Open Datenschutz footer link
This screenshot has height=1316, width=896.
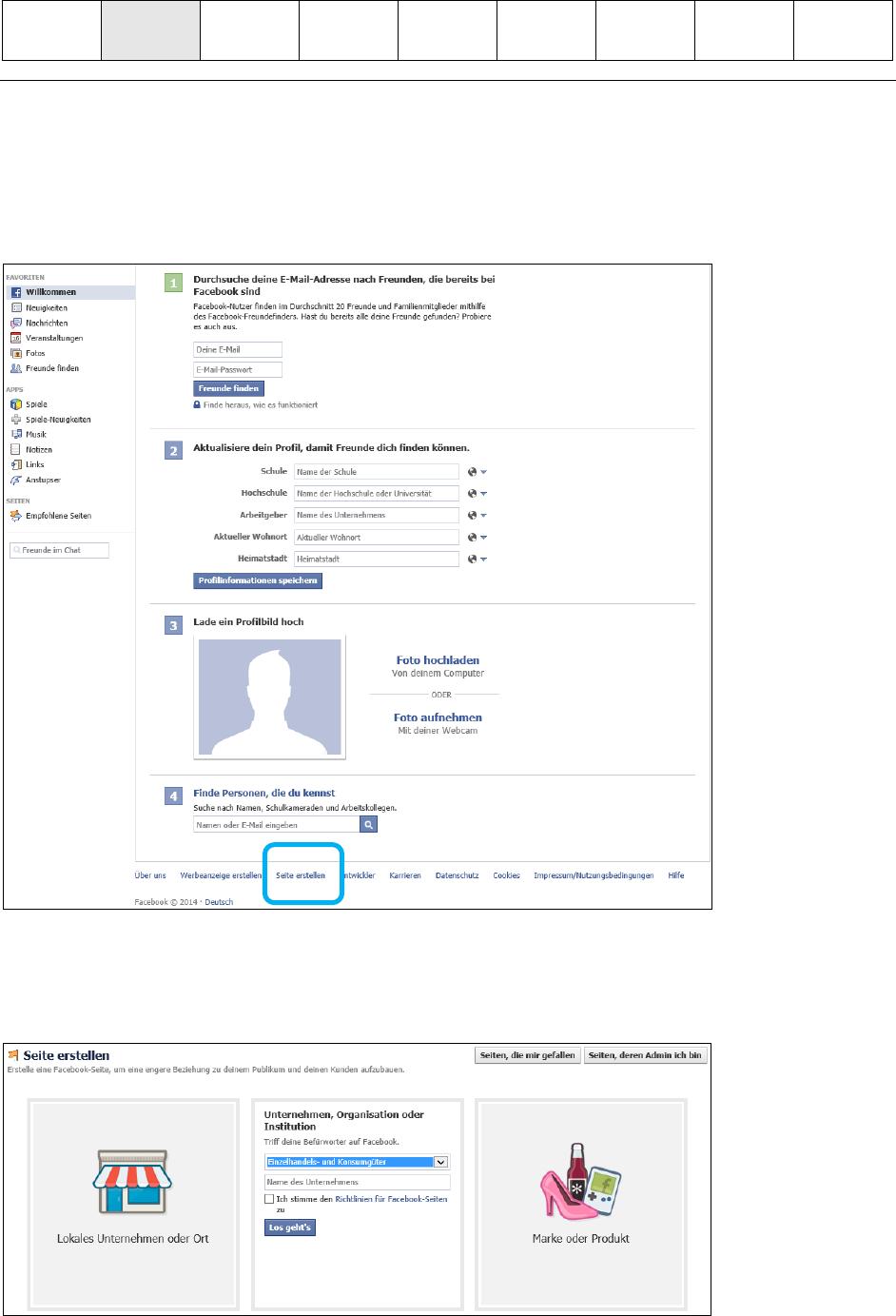coord(457,875)
